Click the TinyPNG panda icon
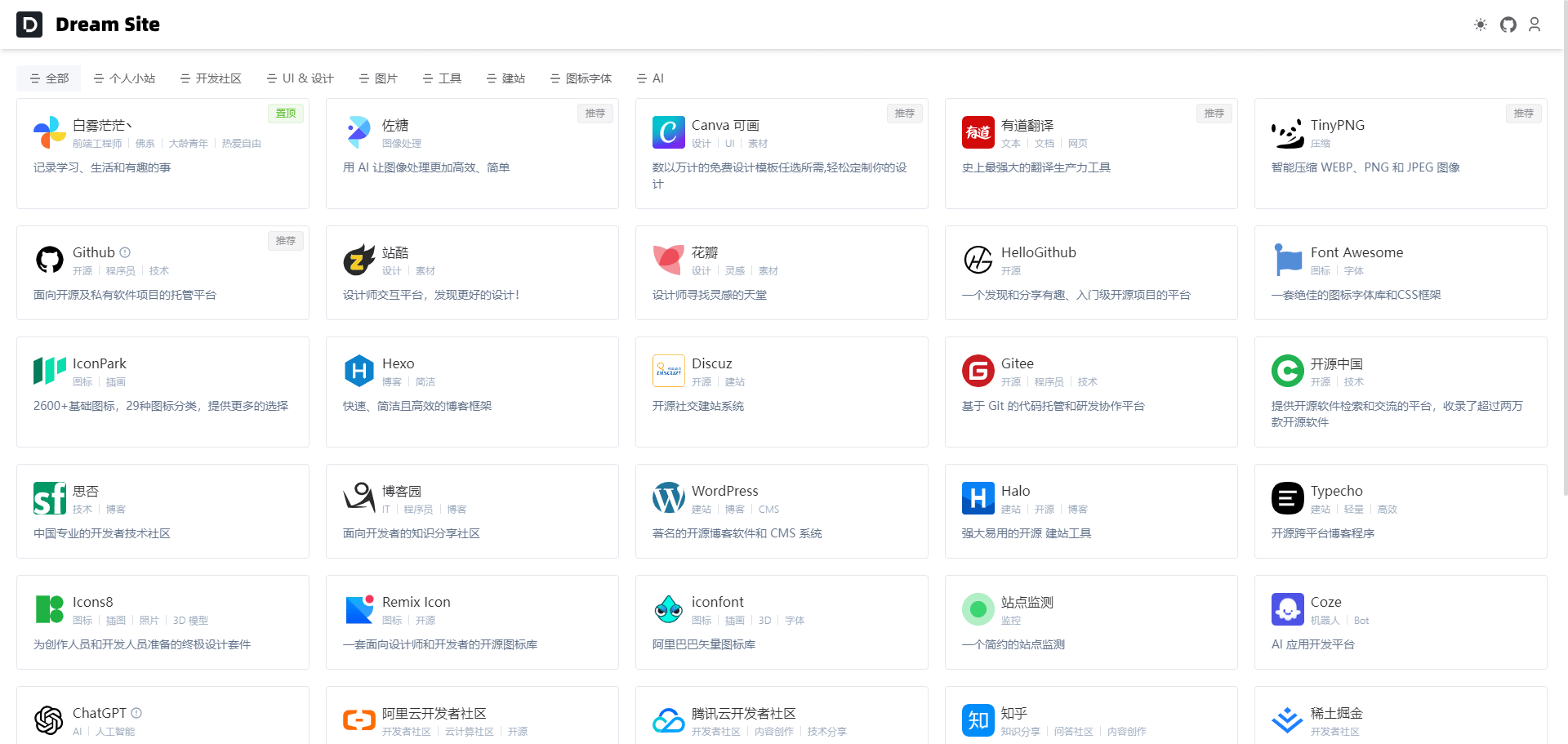The image size is (1568, 744). pos(1288,132)
